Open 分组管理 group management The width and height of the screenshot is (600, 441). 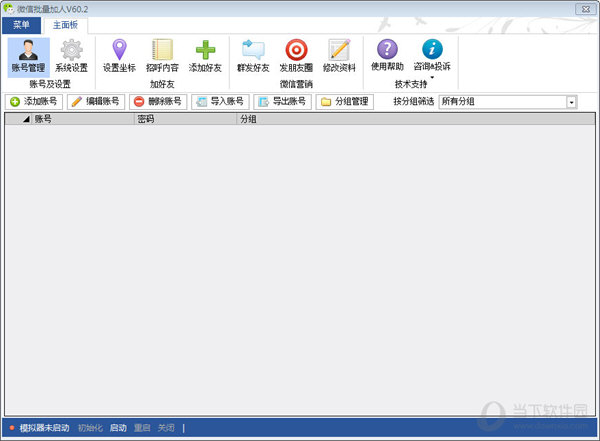tap(344, 102)
